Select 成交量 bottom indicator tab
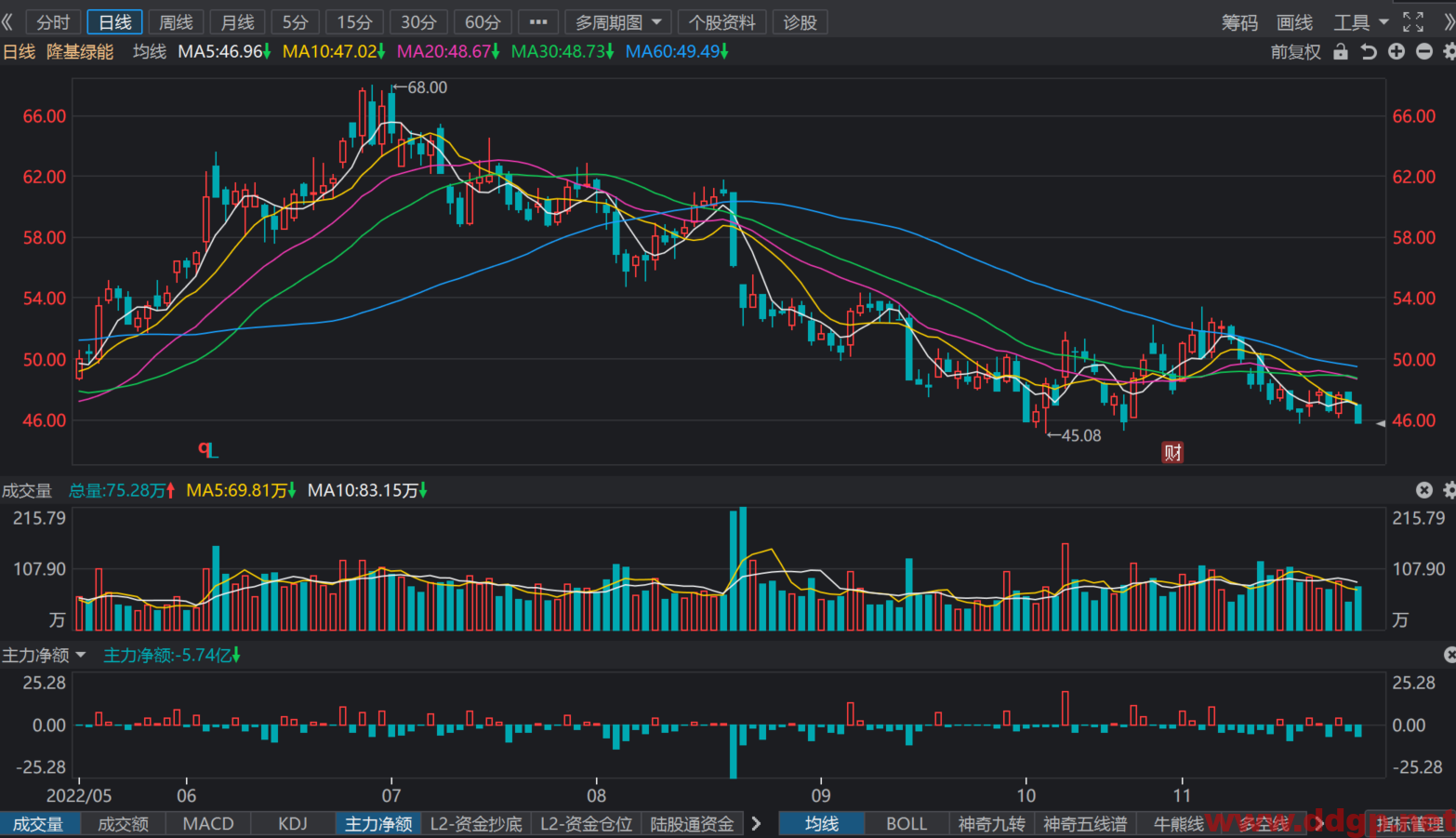The width and height of the screenshot is (1456, 838). click(x=38, y=824)
